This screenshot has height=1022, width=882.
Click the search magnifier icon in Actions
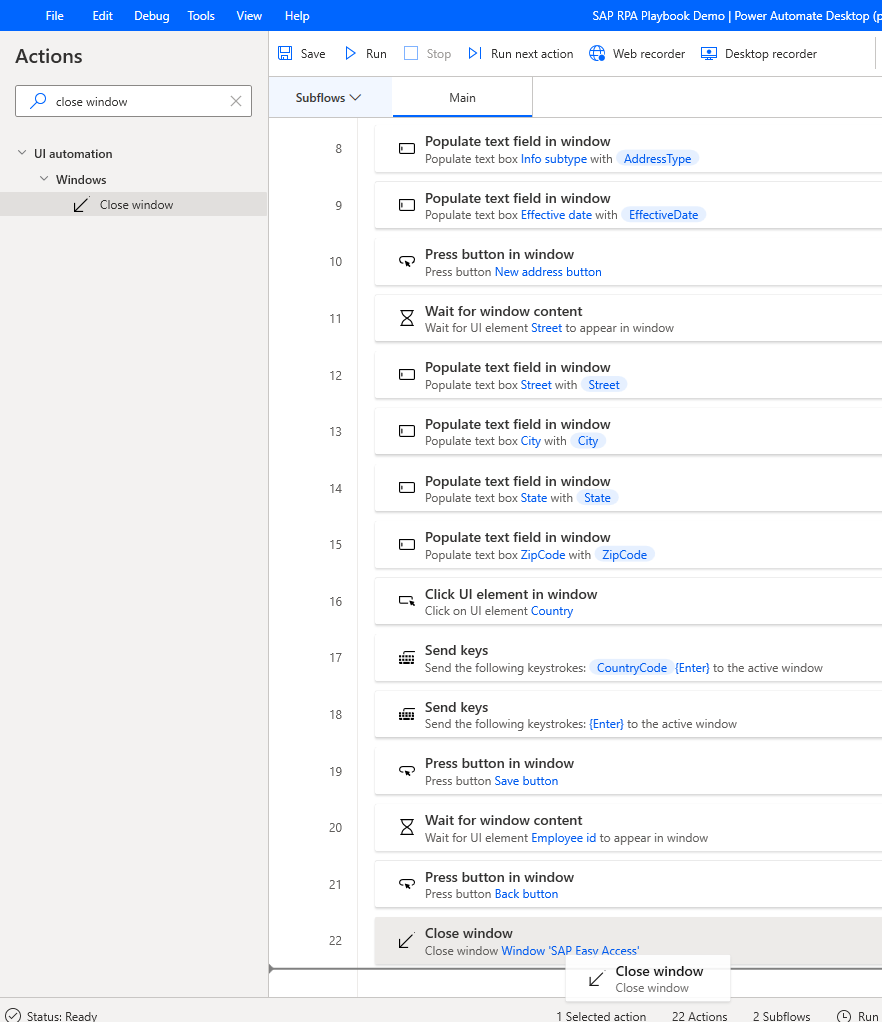point(38,101)
